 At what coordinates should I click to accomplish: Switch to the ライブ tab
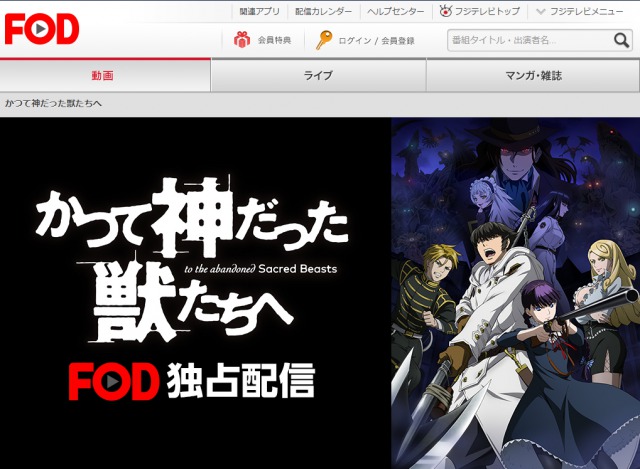(x=318, y=76)
